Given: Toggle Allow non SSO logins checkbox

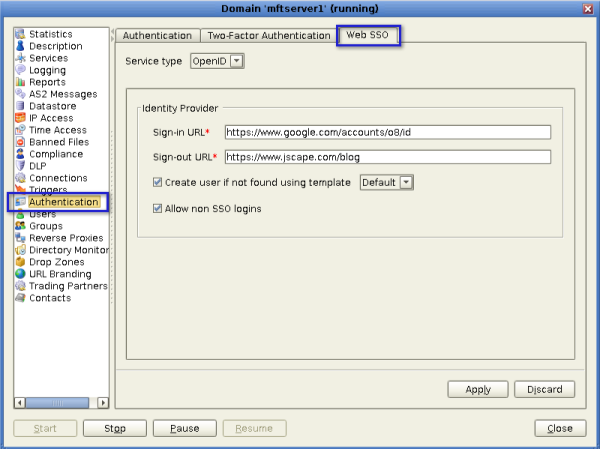Looking at the screenshot, I should (157, 209).
